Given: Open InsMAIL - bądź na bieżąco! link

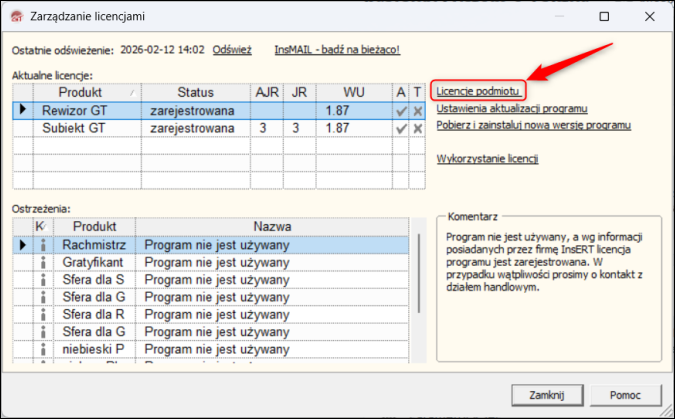Looking at the screenshot, I should [x=338, y=50].
